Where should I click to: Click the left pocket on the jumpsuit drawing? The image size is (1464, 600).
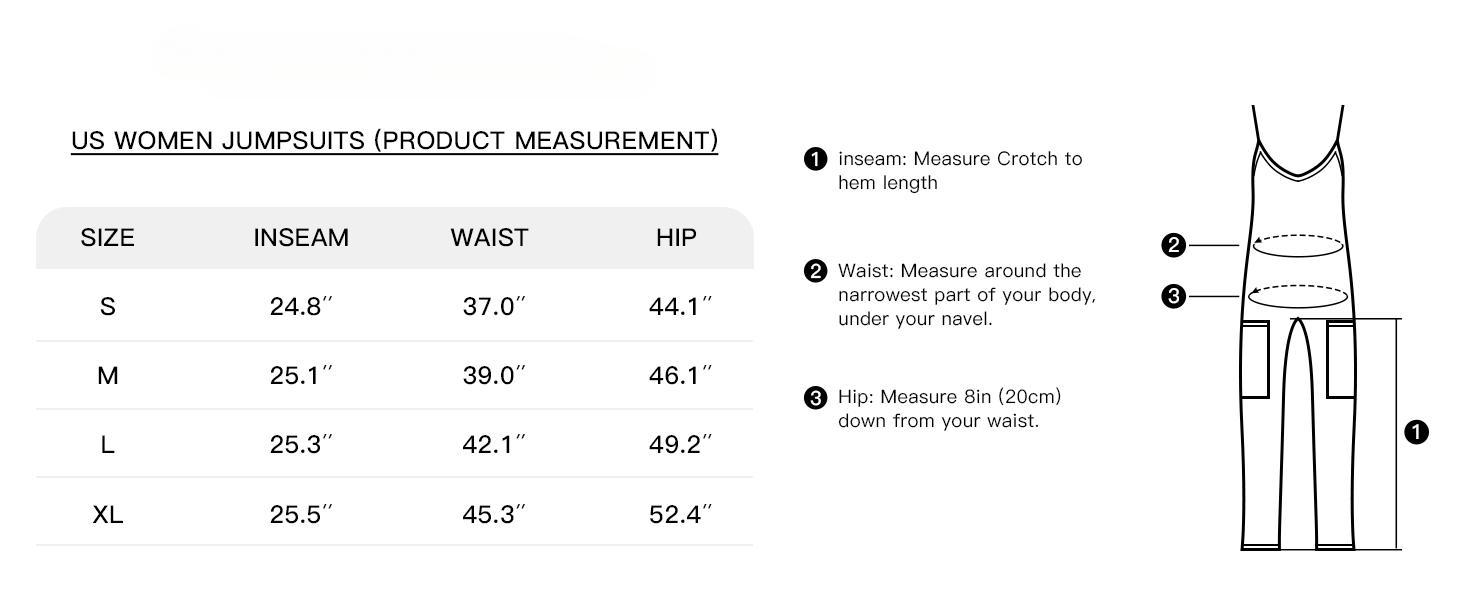click(1254, 358)
